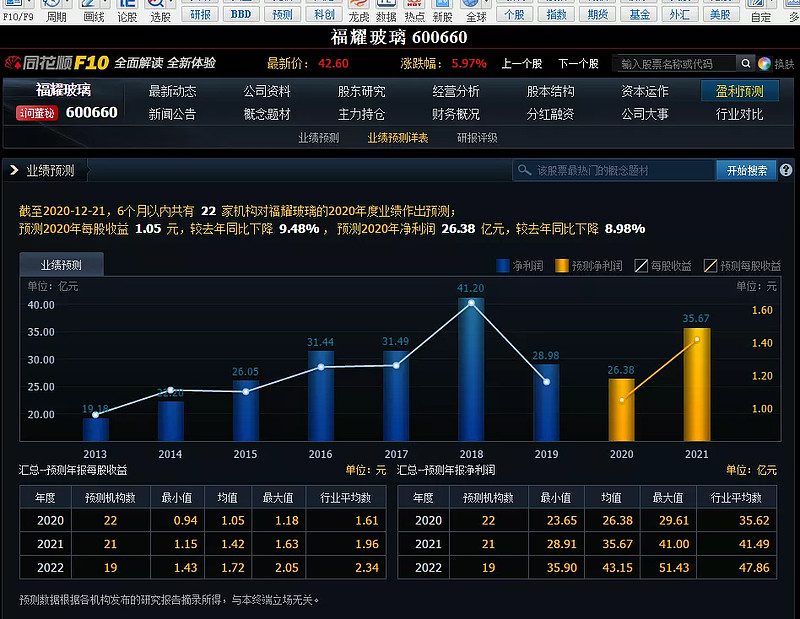Image resolution: width=800 pixels, height=619 pixels.
Task: Select the 业绩预测 chart tab
Action: 61,264
